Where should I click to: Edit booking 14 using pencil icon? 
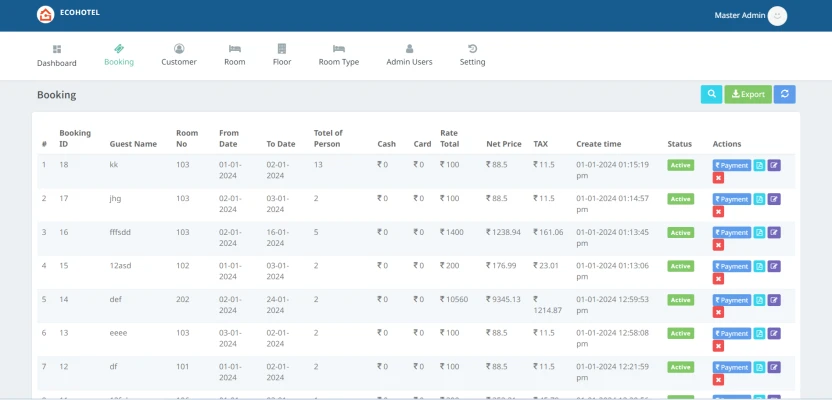click(x=774, y=300)
